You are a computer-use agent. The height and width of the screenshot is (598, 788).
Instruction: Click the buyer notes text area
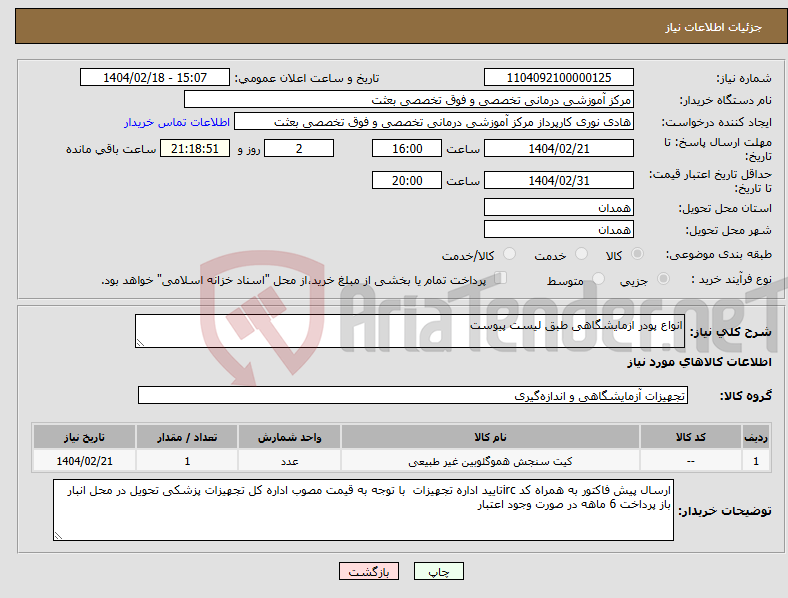click(x=363, y=510)
